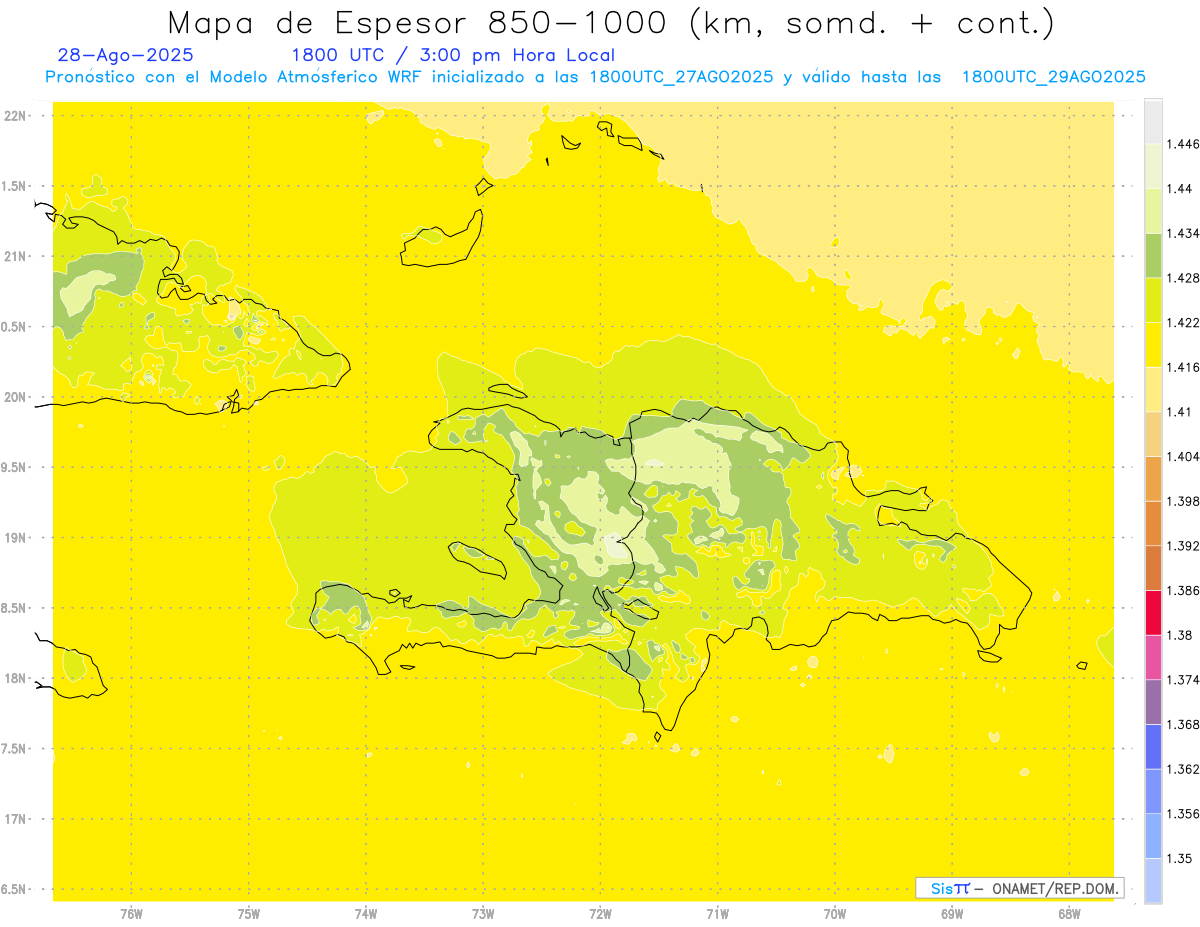Screen dimensions: 1200x927
Task: Click the legend value '1.374'
Action: [x=1181, y=680]
